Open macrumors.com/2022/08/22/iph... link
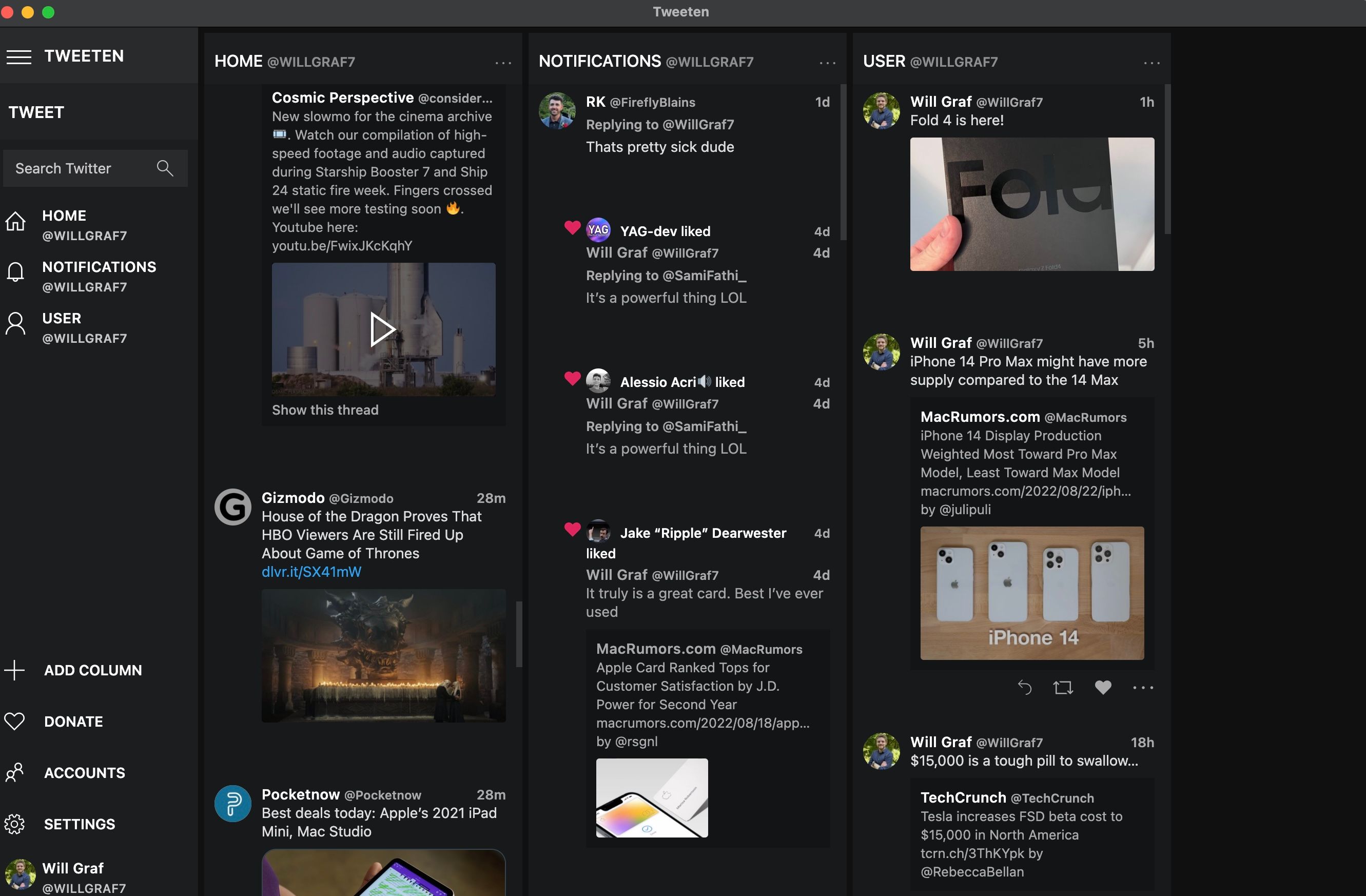Viewport: 1366px width, 896px height. (1026, 491)
